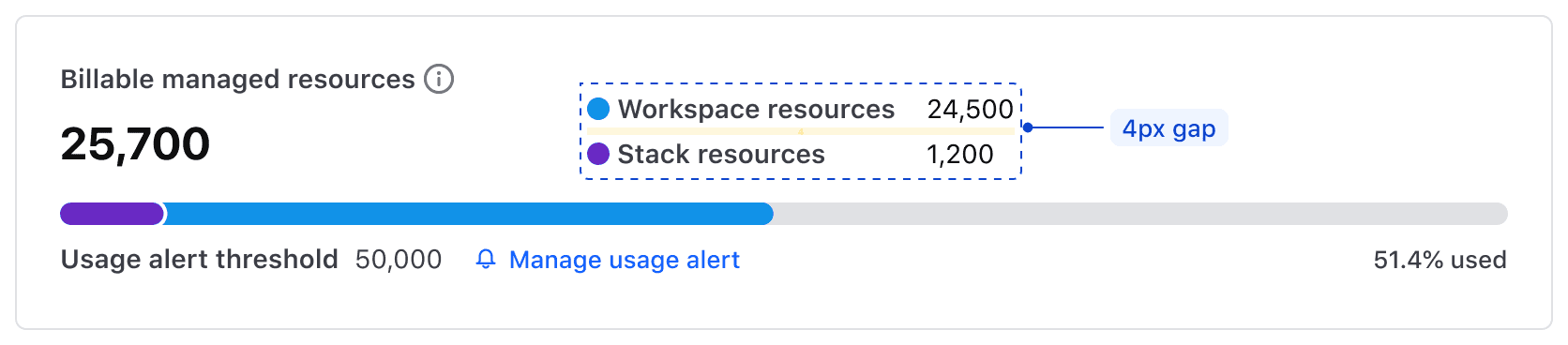Click the 24,500 workspace count

(x=971, y=110)
